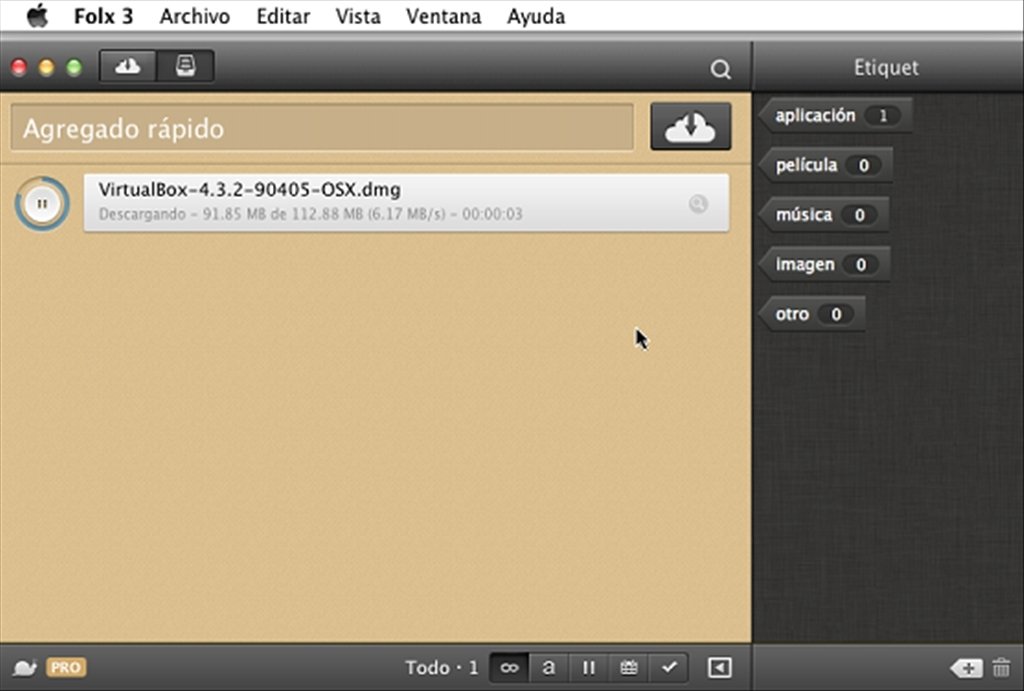Show all downloads with infinity filter
This screenshot has height=691, width=1024.
509,667
